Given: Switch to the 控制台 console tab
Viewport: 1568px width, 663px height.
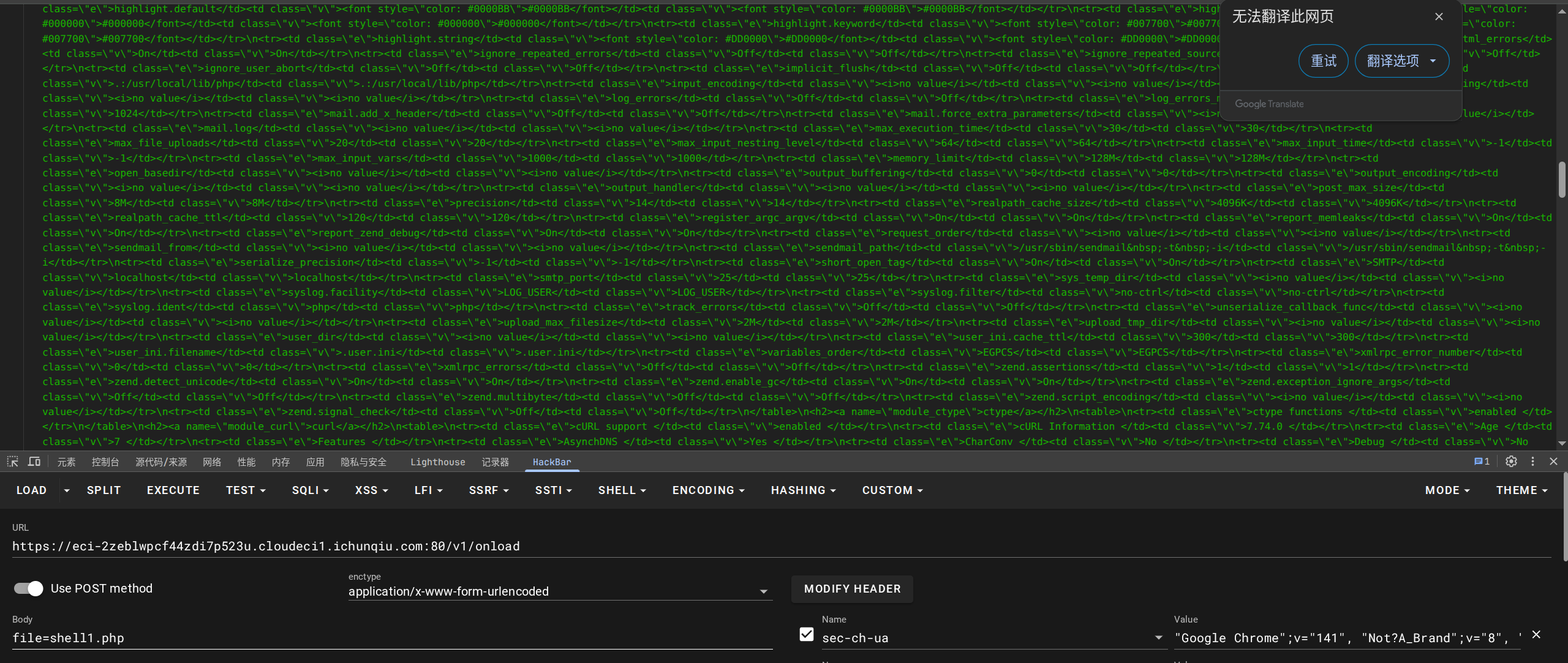Looking at the screenshot, I should (105, 462).
